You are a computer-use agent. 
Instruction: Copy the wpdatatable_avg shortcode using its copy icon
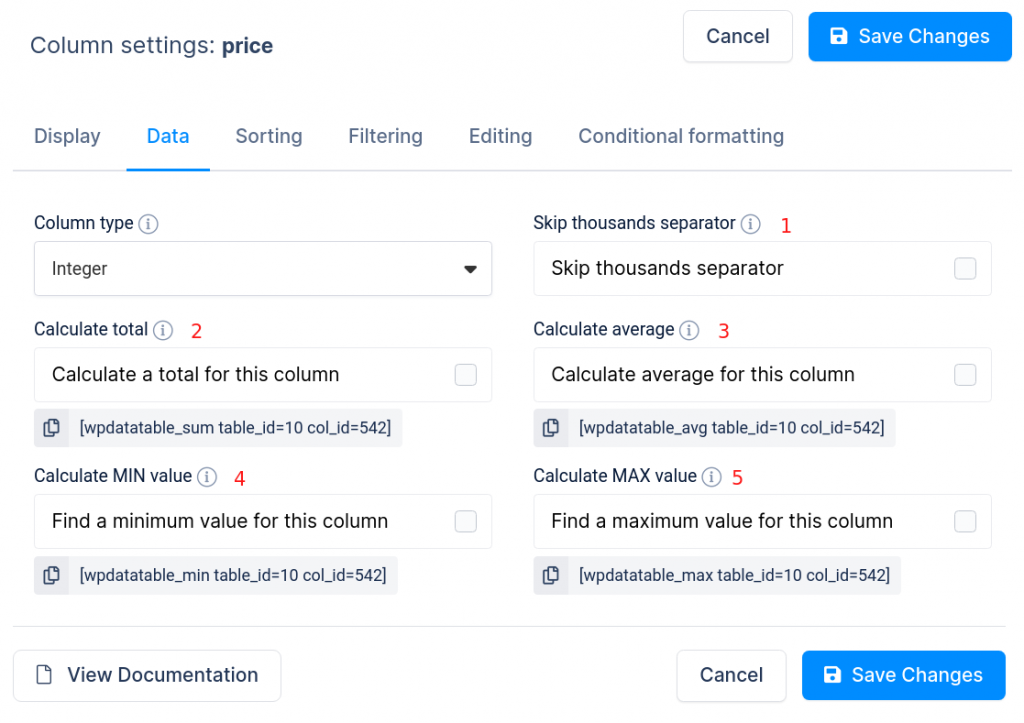click(551, 427)
